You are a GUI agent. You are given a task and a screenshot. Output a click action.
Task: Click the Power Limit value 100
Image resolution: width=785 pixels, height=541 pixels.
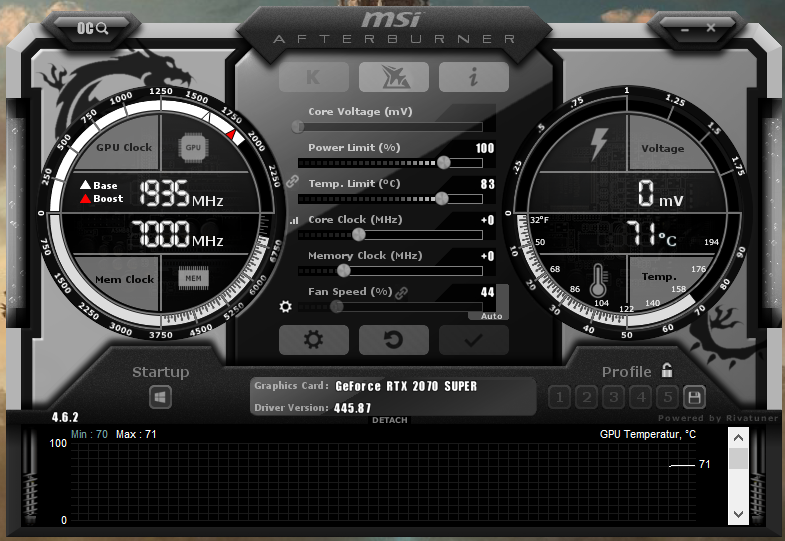[485, 148]
